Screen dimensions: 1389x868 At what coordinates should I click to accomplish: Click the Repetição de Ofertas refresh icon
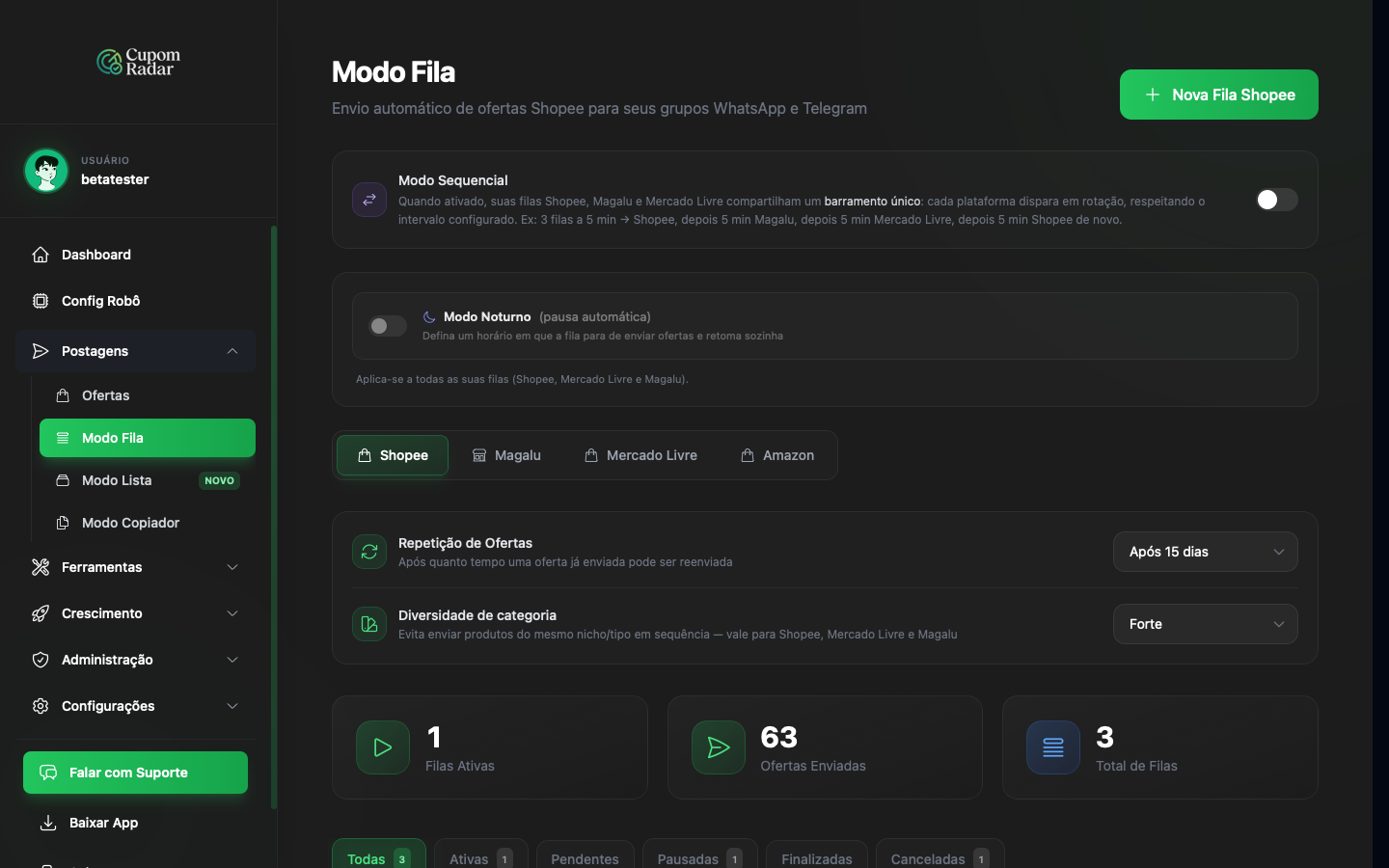369,552
